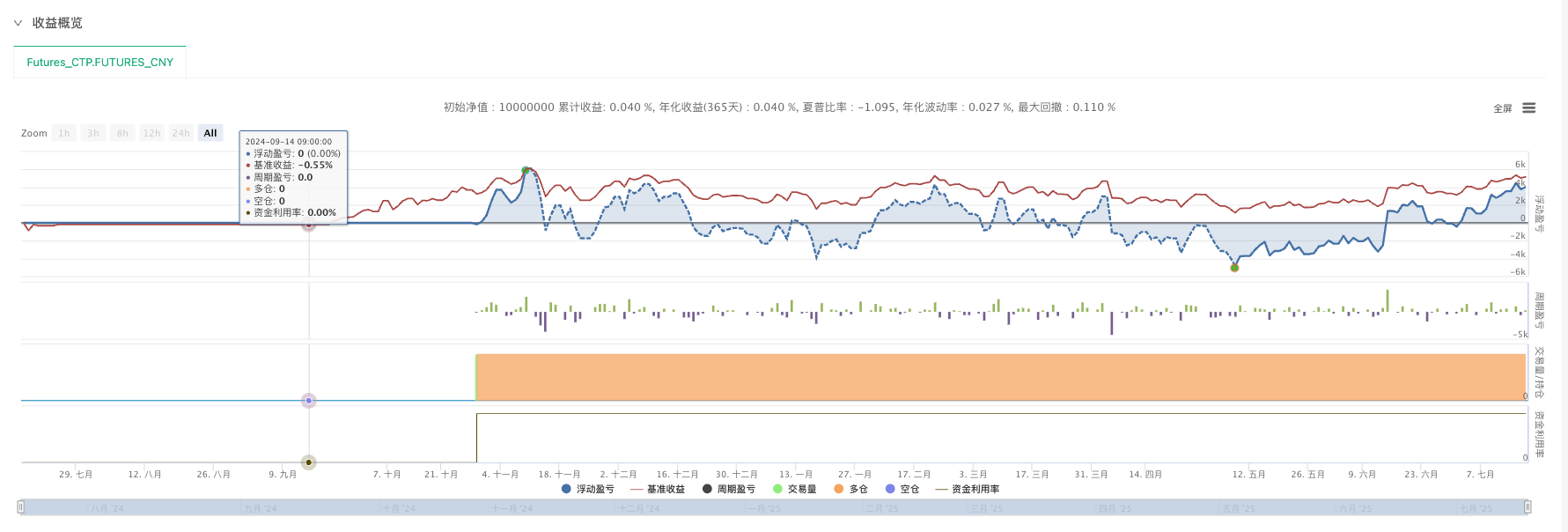
Task: Toggle 周期盈亏 series in the legend
Action: [729, 489]
